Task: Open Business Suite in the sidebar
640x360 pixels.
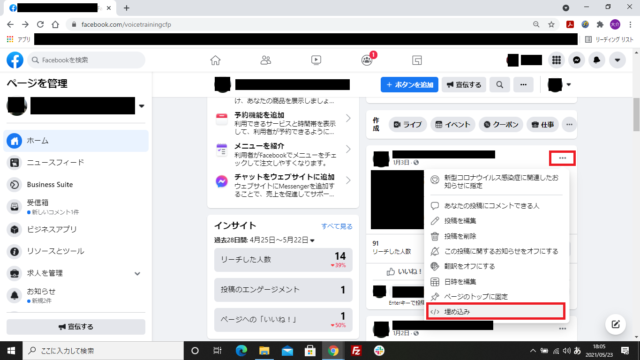Action: pyautogui.click(x=76, y=184)
